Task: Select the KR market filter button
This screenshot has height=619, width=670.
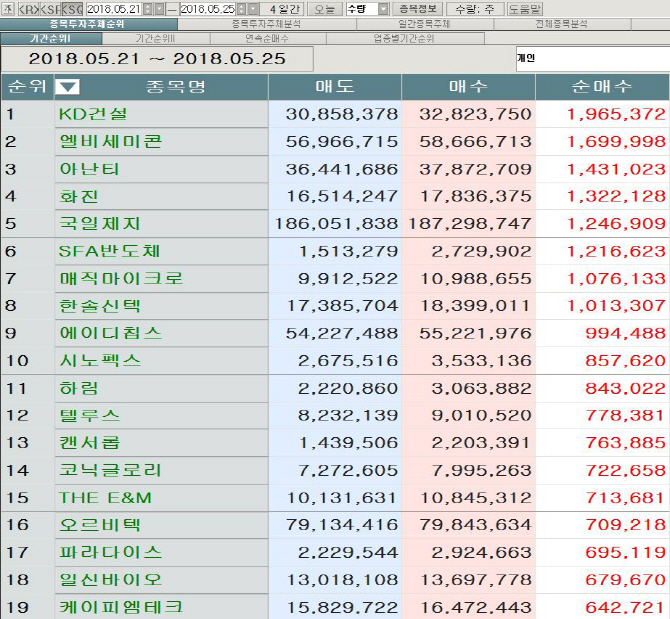Action: point(27,8)
